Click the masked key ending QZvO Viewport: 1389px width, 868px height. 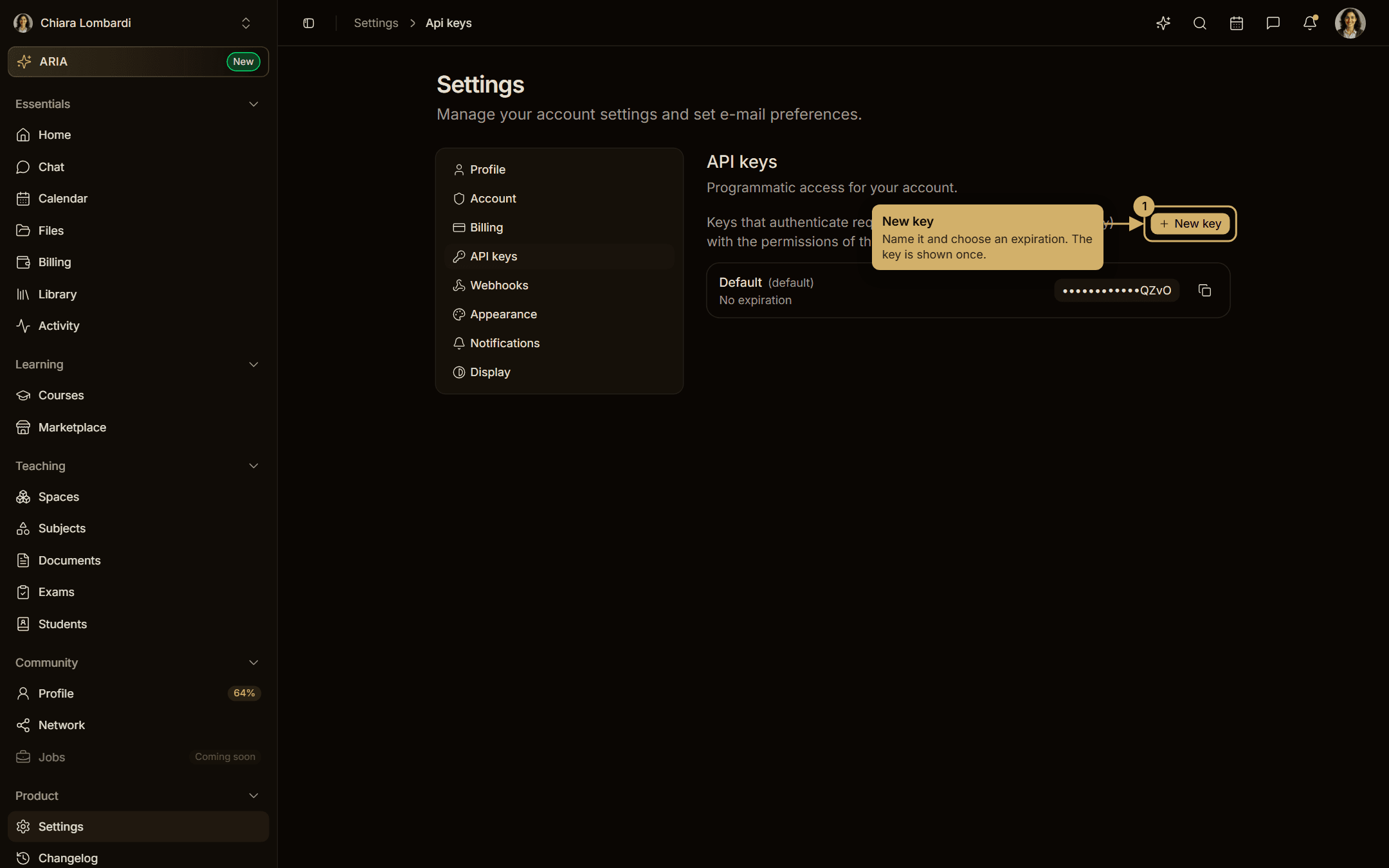[1117, 291]
